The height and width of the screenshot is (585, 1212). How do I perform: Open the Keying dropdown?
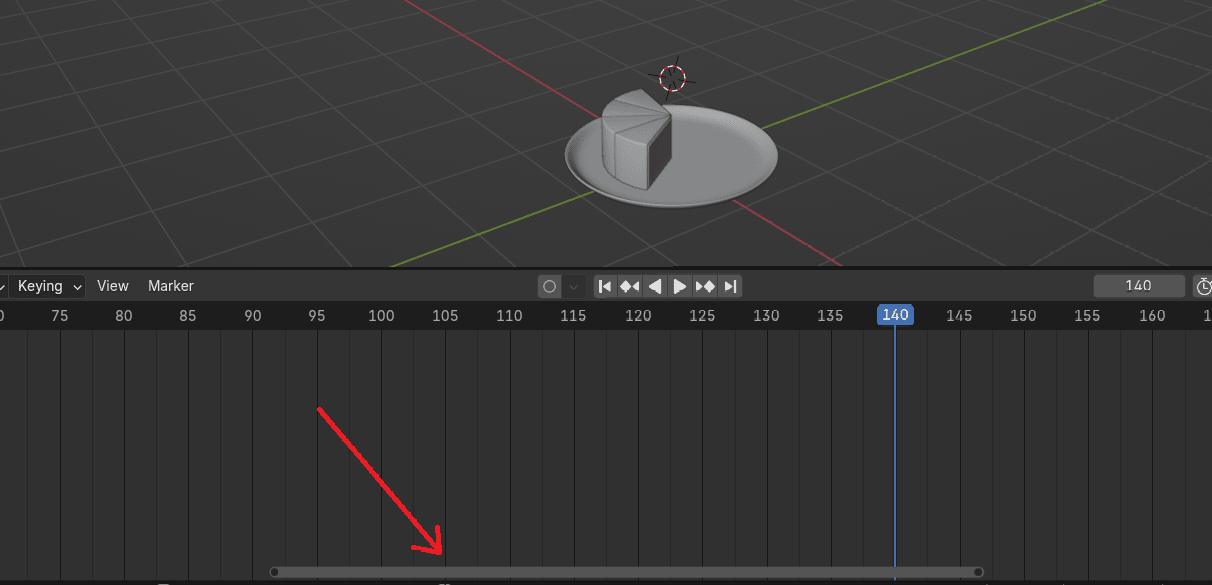point(47,286)
